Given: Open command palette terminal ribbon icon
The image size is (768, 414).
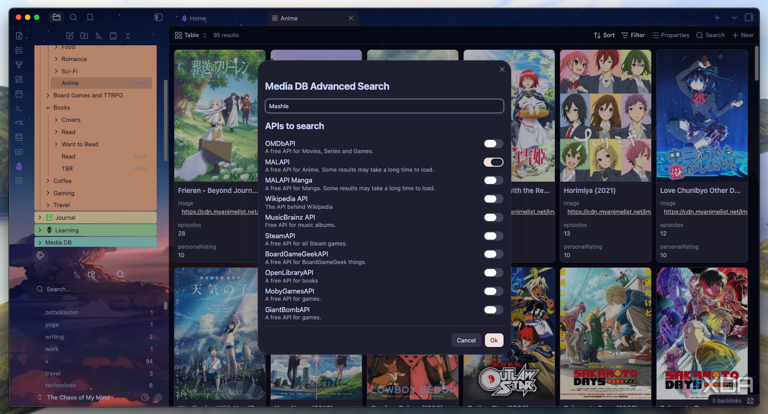Looking at the screenshot, I should pyautogui.click(x=19, y=108).
